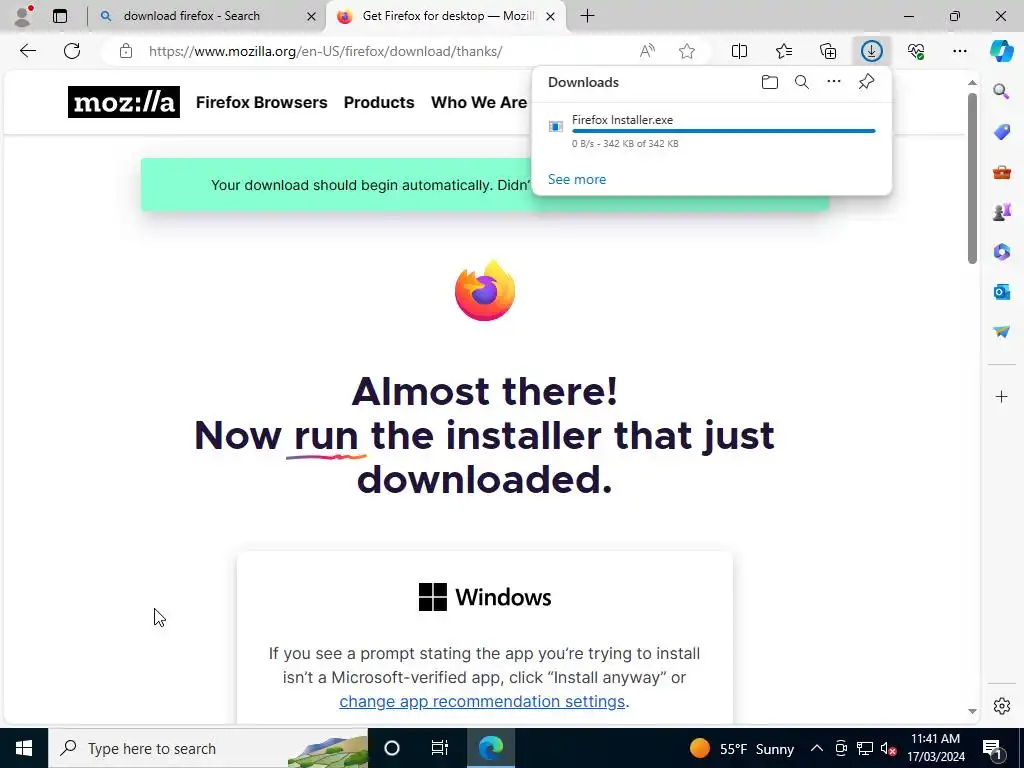Screen dimensions: 1024x768
Task: Open Cortana circle icon on taskbar
Action: [392, 748]
